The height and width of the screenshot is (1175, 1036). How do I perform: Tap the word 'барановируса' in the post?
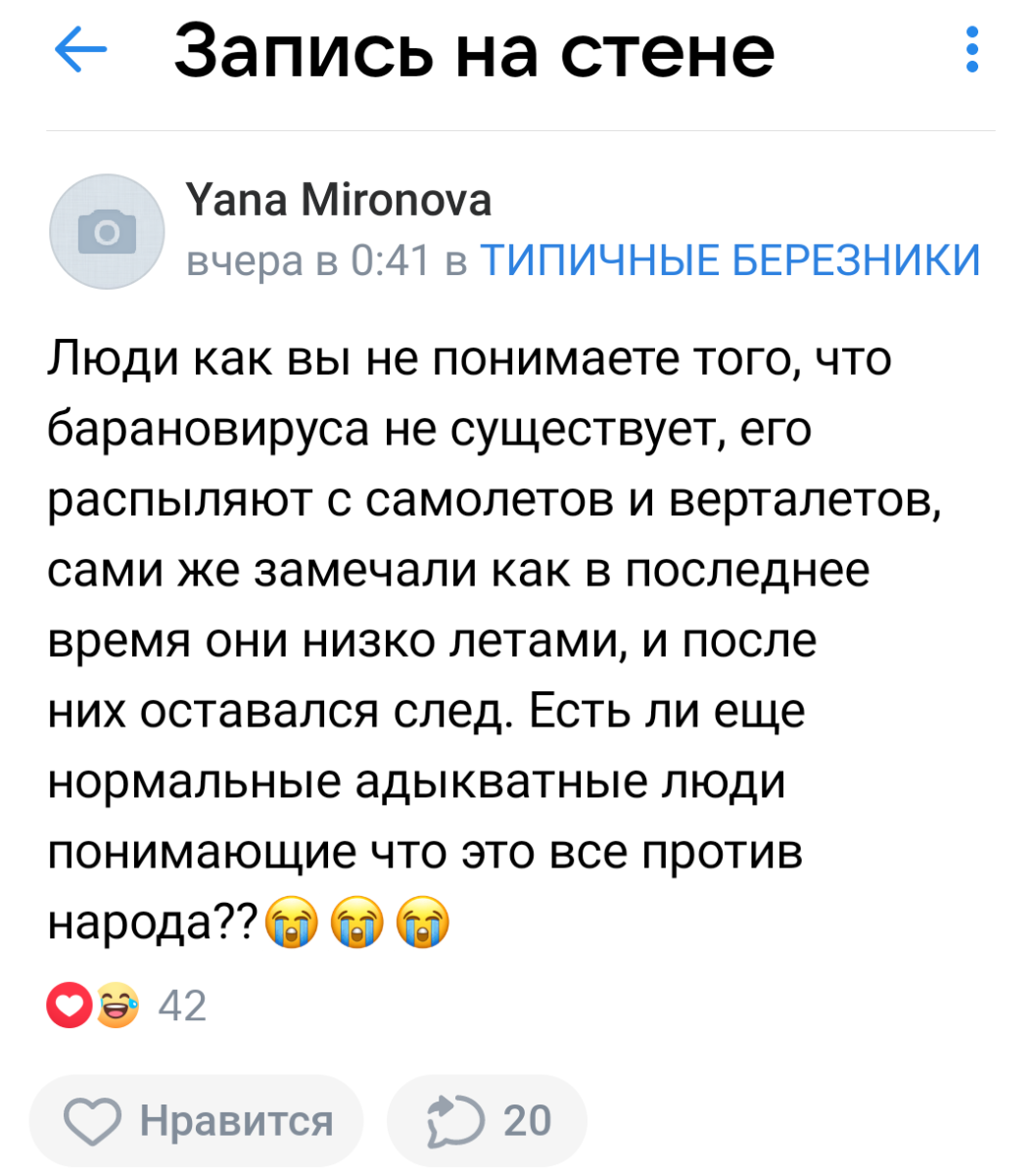(x=208, y=429)
